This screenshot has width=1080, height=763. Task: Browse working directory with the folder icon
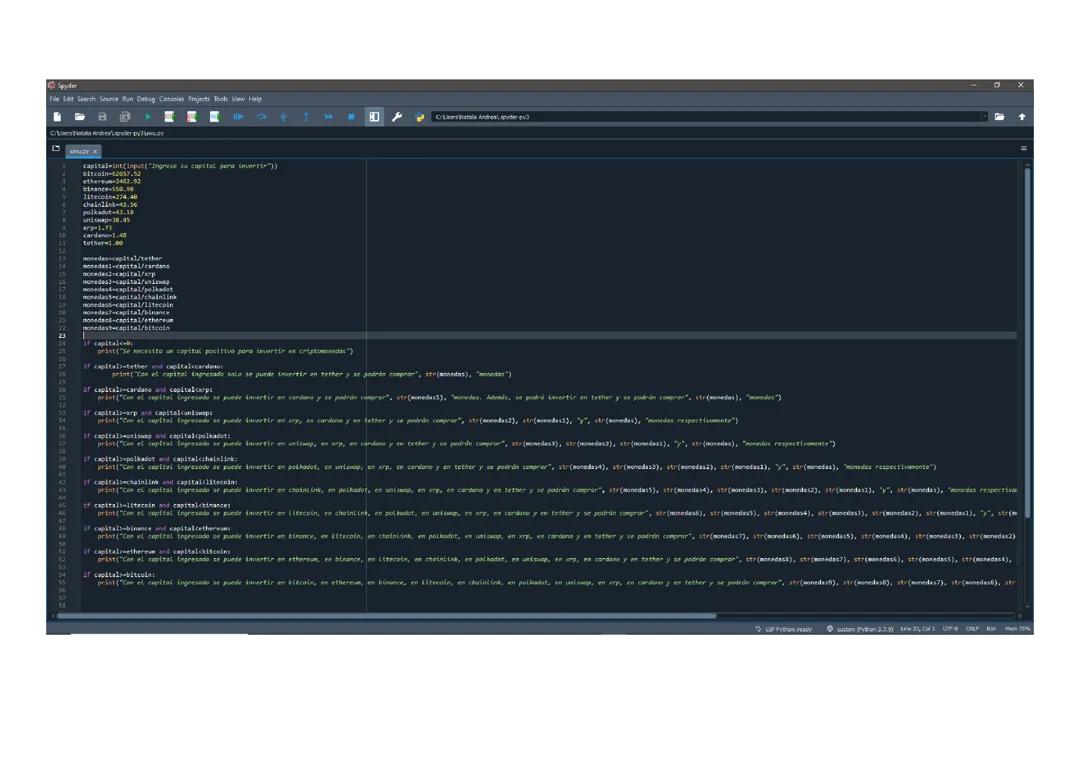click(998, 116)
